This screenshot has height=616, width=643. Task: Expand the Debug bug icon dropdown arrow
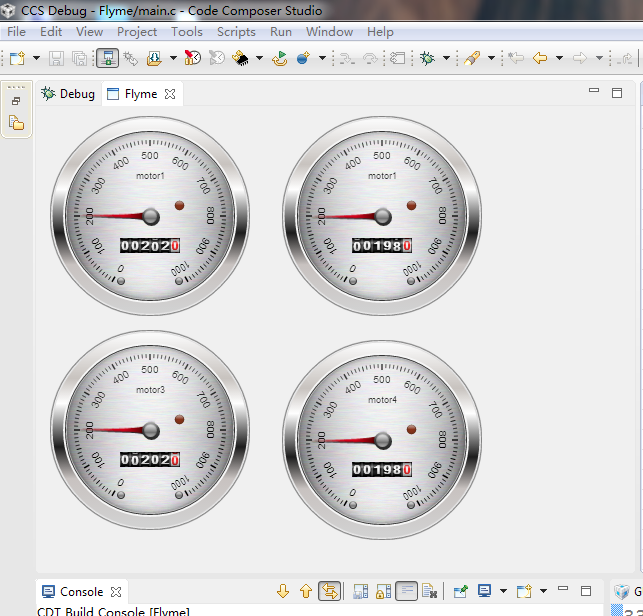445,59
